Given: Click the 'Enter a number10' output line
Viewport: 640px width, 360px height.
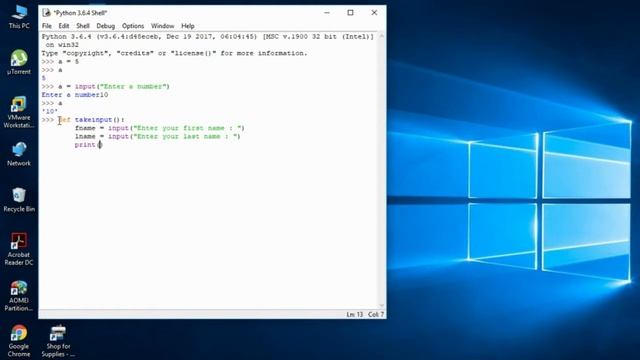Looking at the screenshot, I should coord(75,95).
